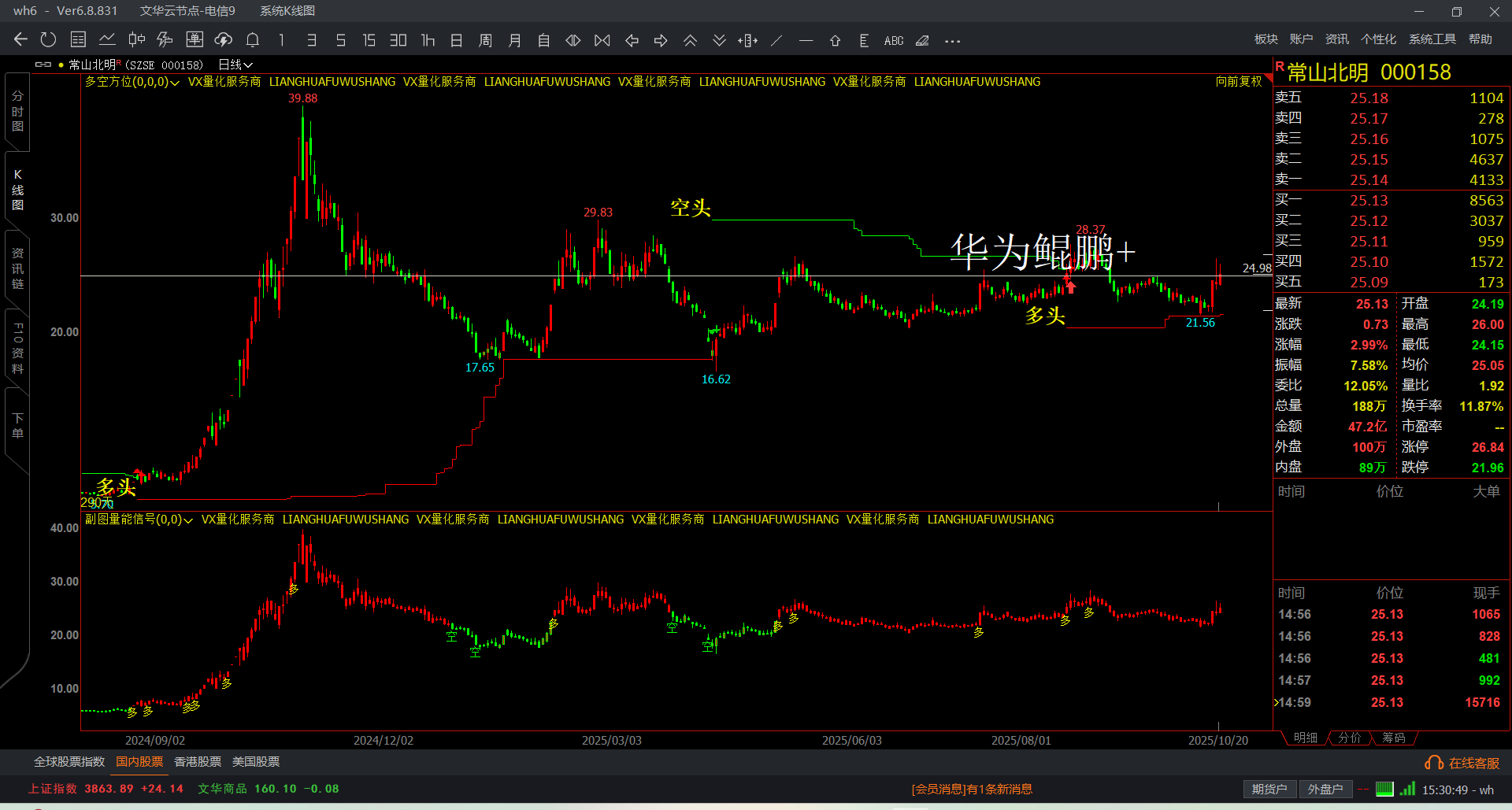Image resolution: width=1512 pixels, height=810 pixels.
Task: Select the candlestick K-line chart icon
Action: pyautogui.click(x=136, y=39)
